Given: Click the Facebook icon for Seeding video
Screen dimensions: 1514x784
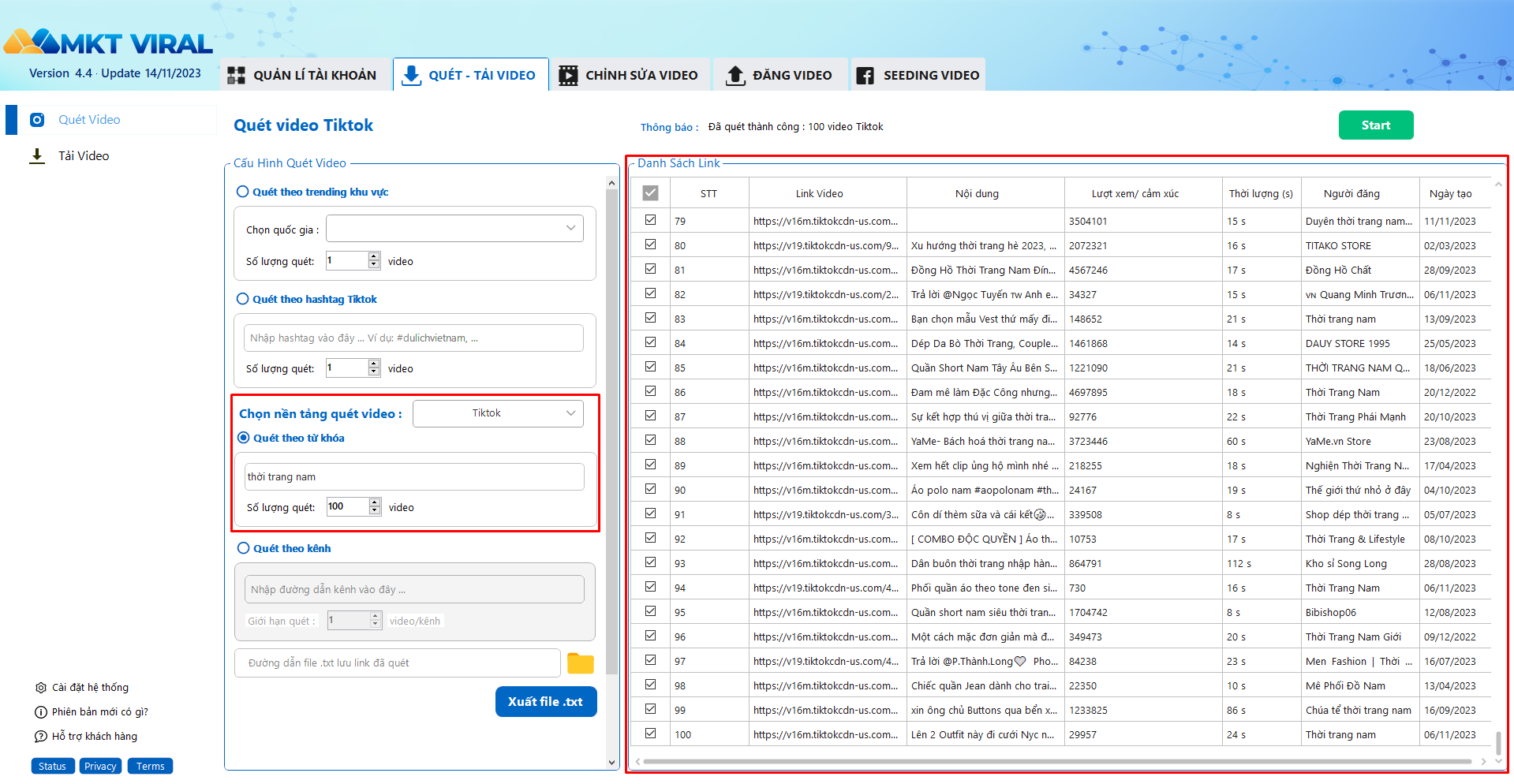Looking at the screenshot, I should tap(865, 75).
